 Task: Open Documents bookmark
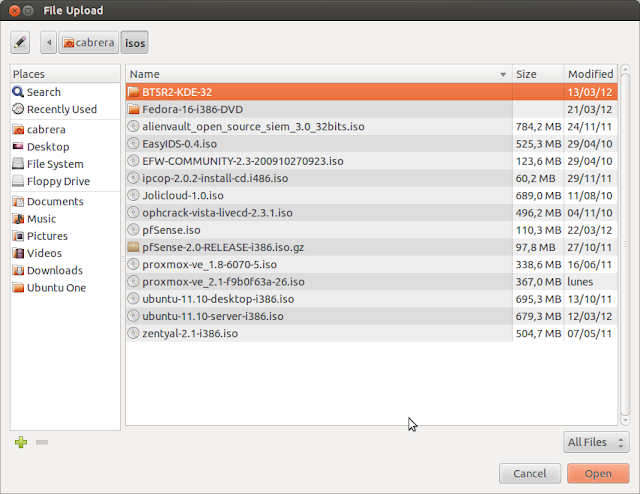click(x=65, y=201)
